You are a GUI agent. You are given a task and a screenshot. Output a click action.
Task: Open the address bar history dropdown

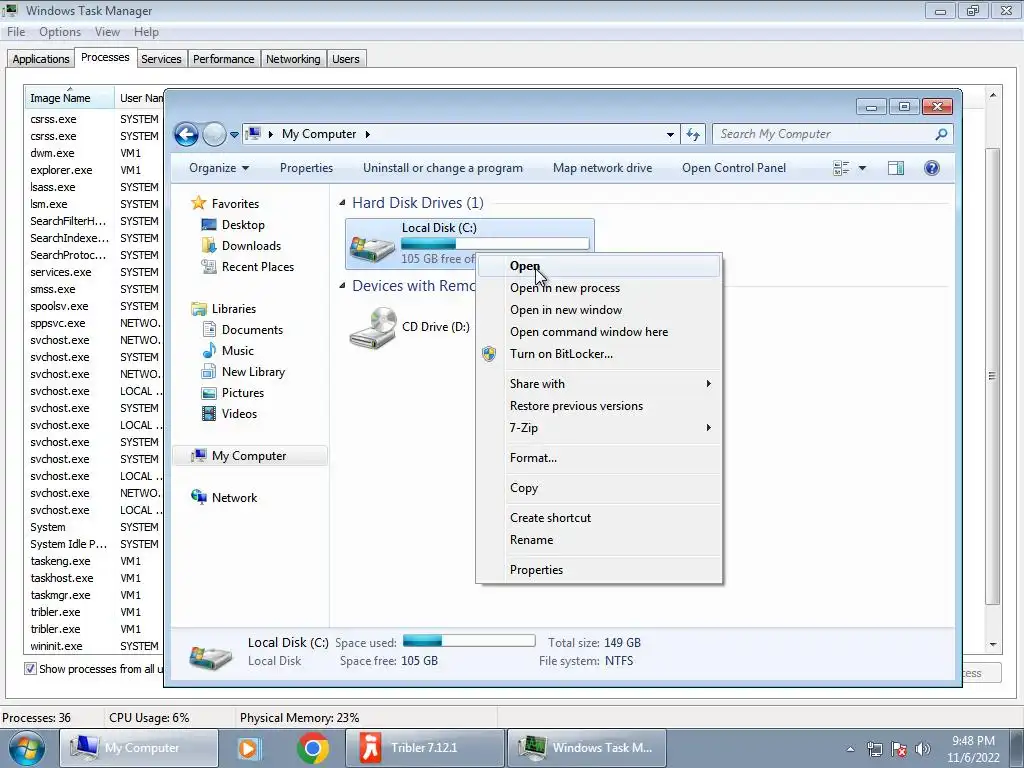[670, 135]
